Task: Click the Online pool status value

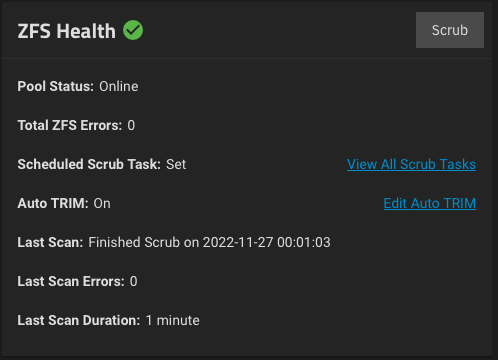Action: [119, 86]
